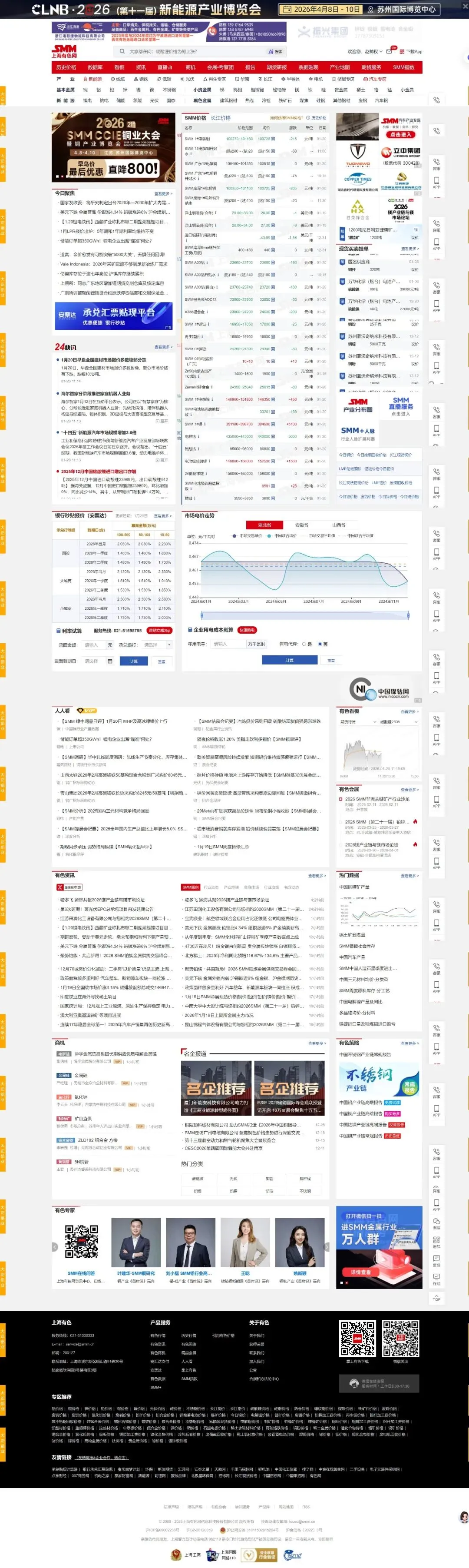This screenshot has width=469, height=1568.
Task: Open 产业地图 in the red navigation bar
Action: (x=340, y=67)
